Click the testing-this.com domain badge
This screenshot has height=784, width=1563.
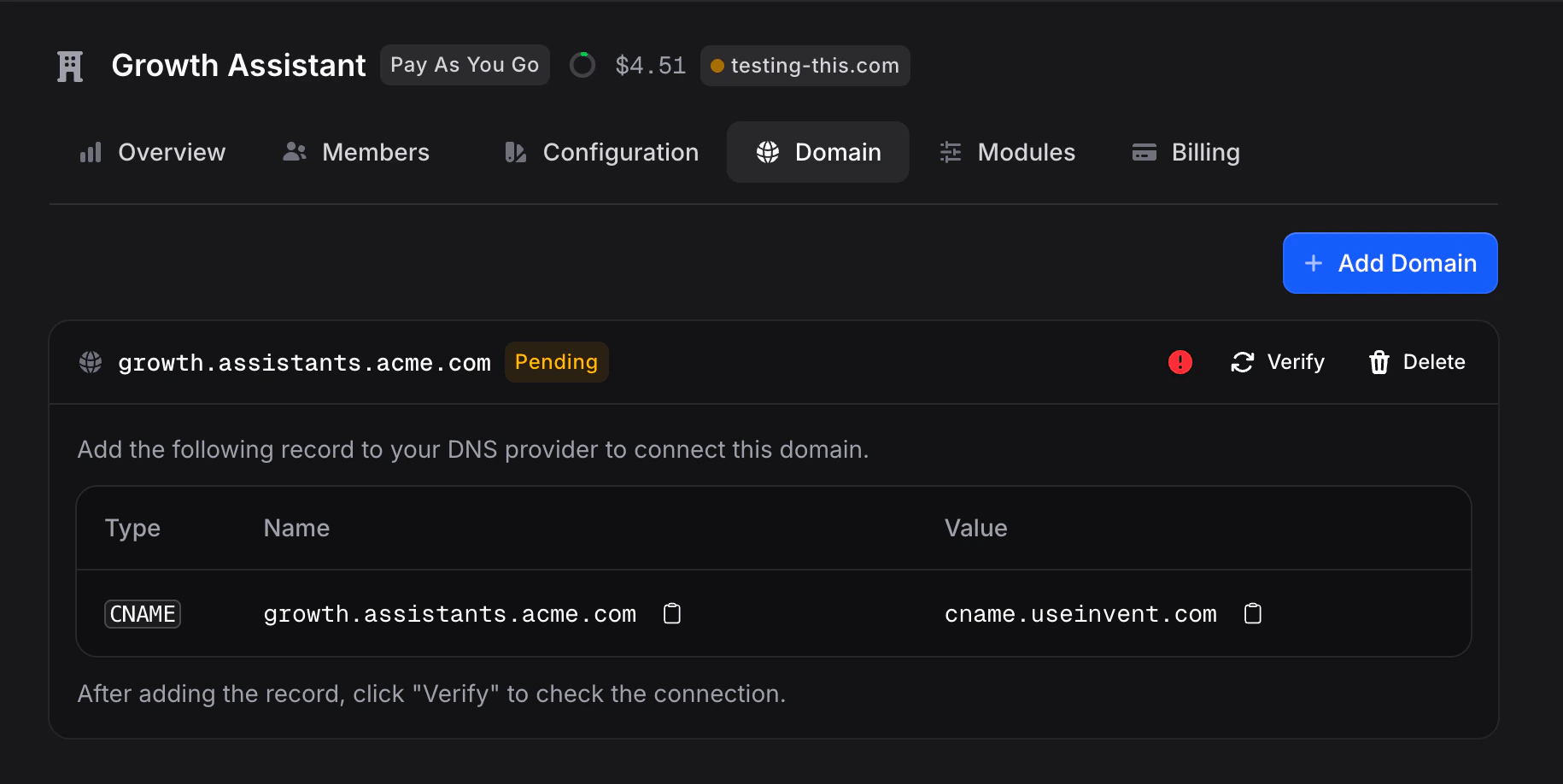pyautogui.click(x=805, y=66)
